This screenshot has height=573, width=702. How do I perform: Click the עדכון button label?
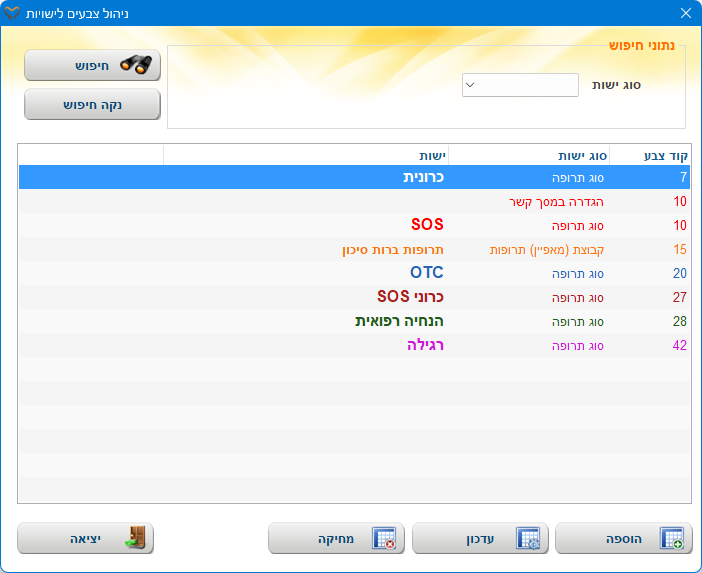[x=480, y=539]
